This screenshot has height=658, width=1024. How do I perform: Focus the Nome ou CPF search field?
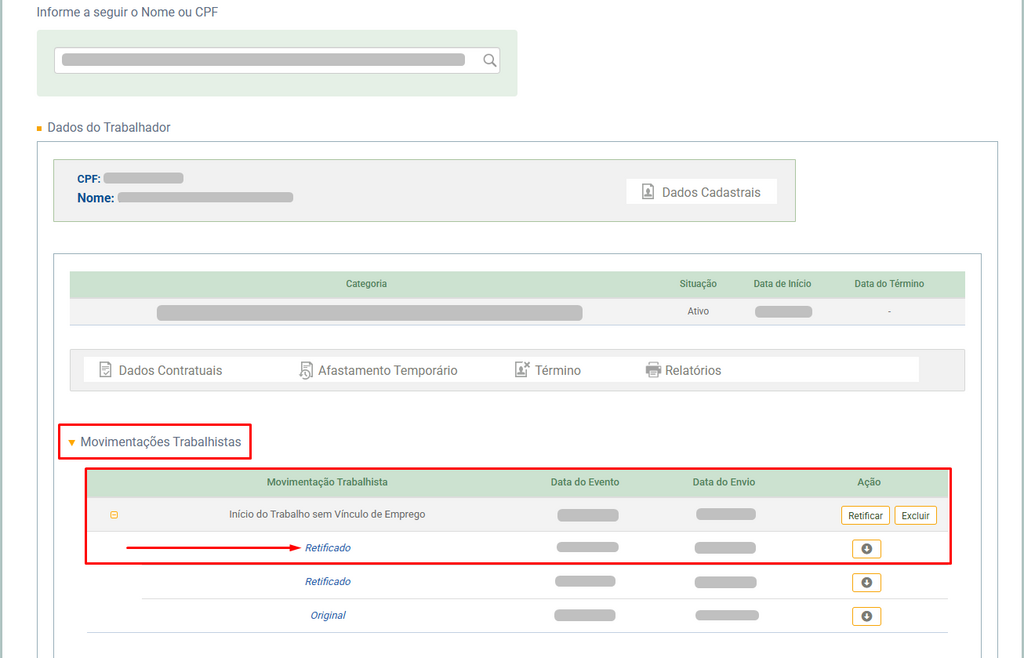(265, 60)
